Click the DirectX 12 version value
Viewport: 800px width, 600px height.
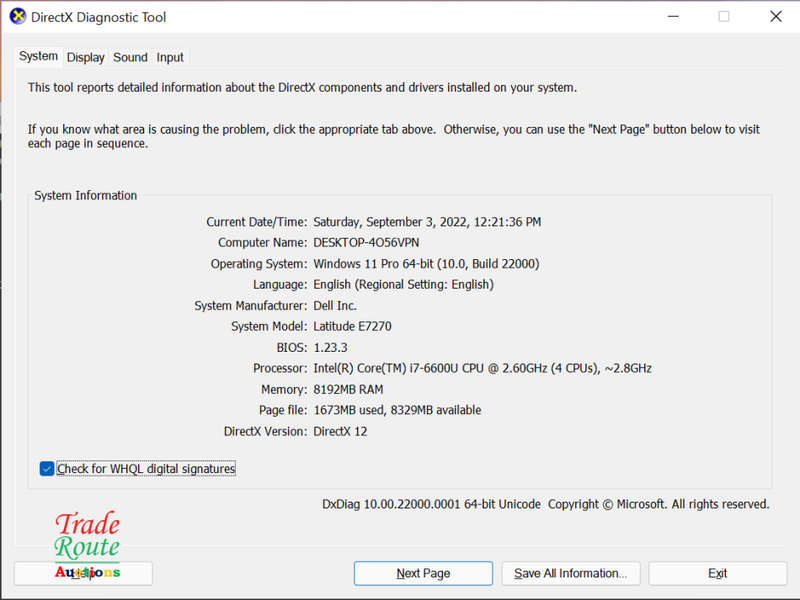click(x=340, y=431)
